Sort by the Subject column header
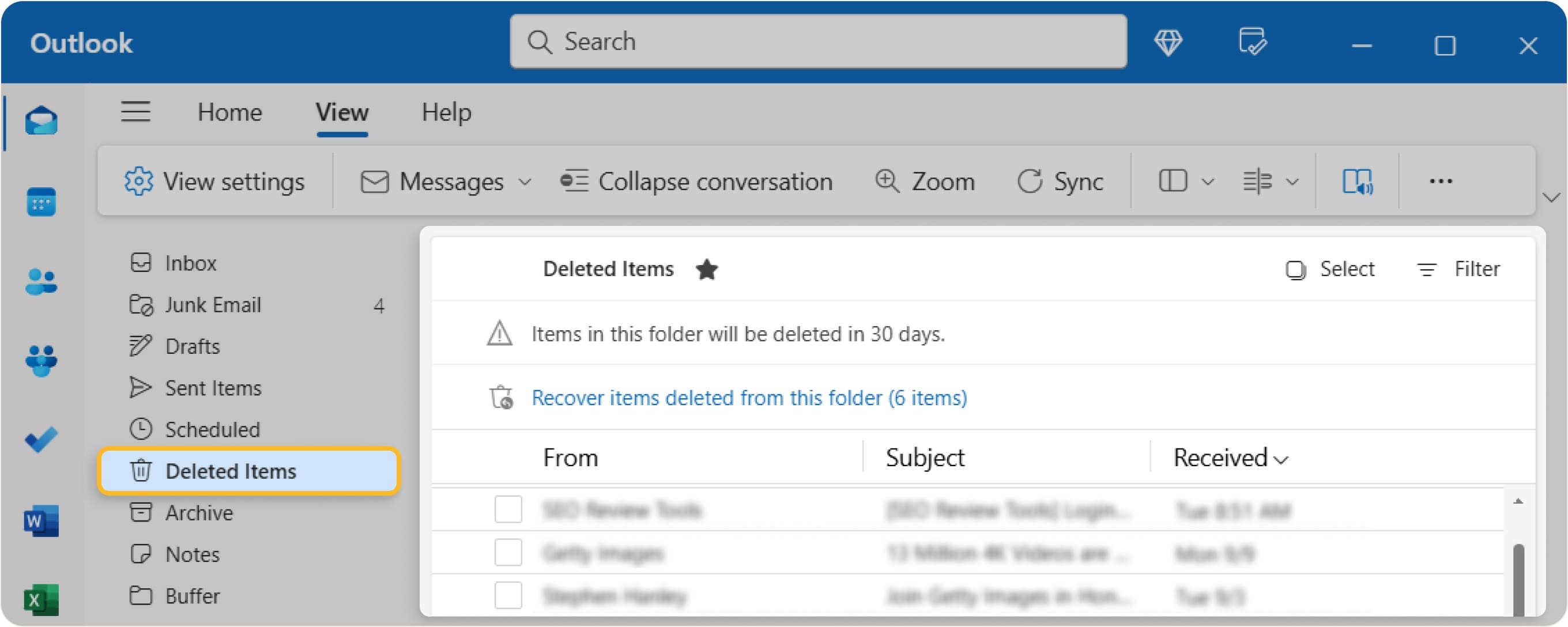The image size is (1568, 627). tap(925, 458)
